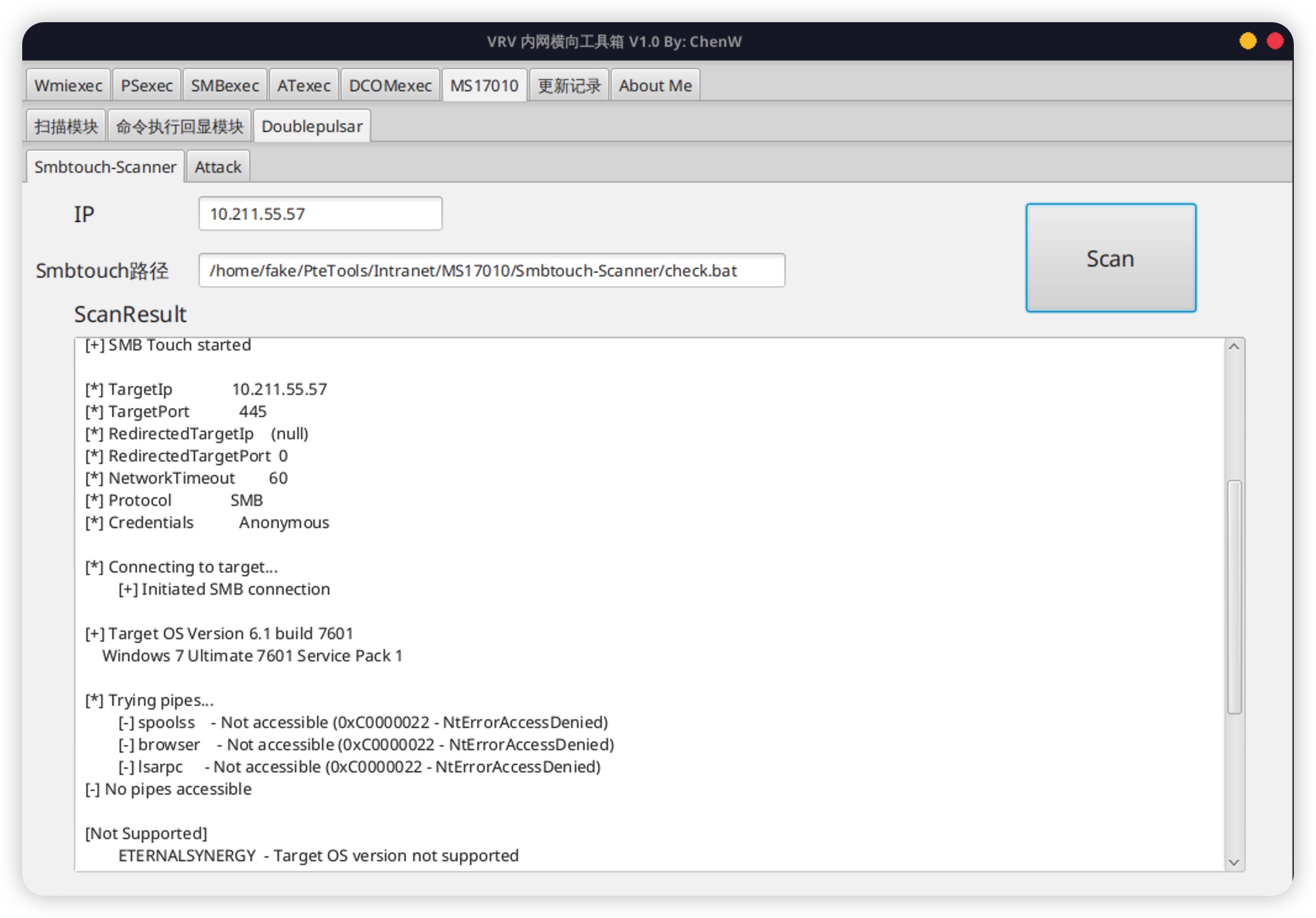
Task: Click the Smbtouch路径 path field
Action: click(x=491, y=271)
